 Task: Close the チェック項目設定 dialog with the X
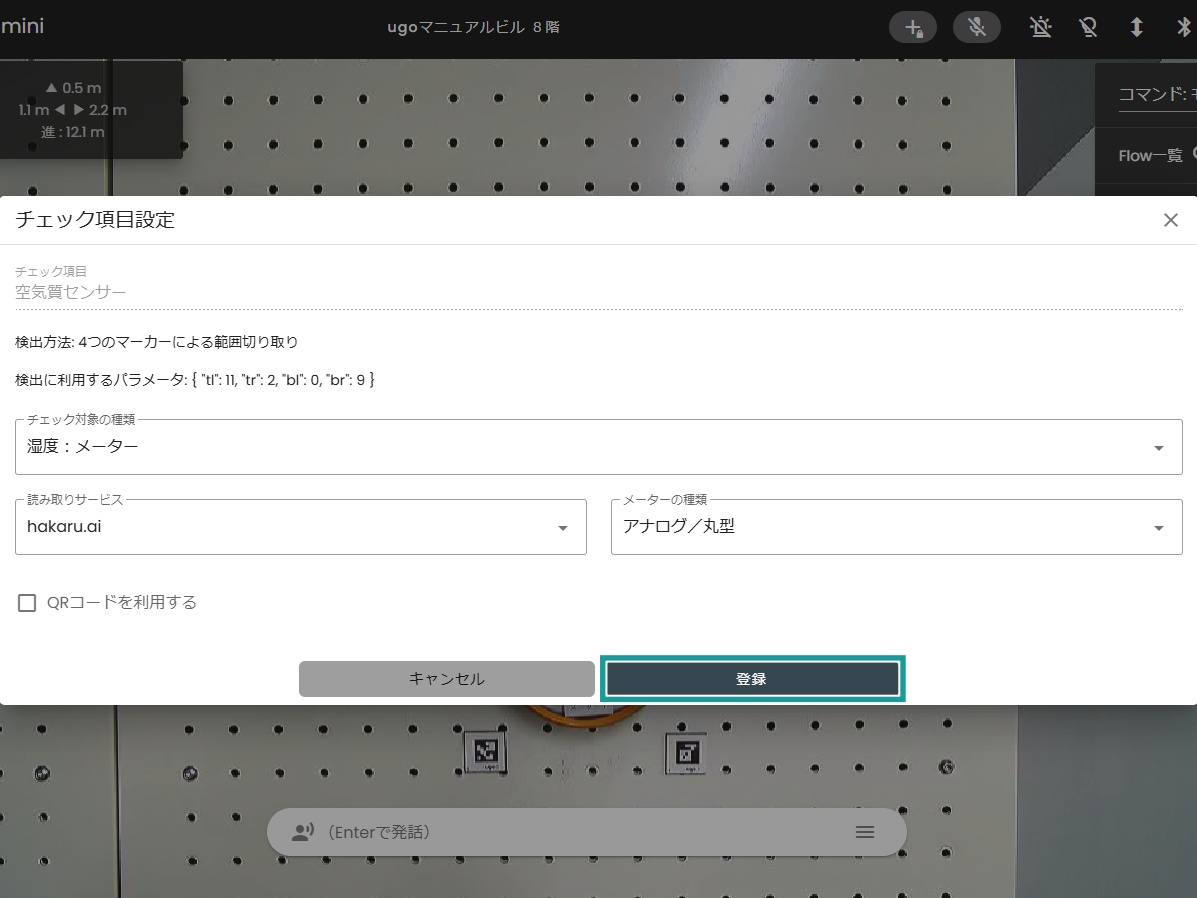tap(1170, 220)
